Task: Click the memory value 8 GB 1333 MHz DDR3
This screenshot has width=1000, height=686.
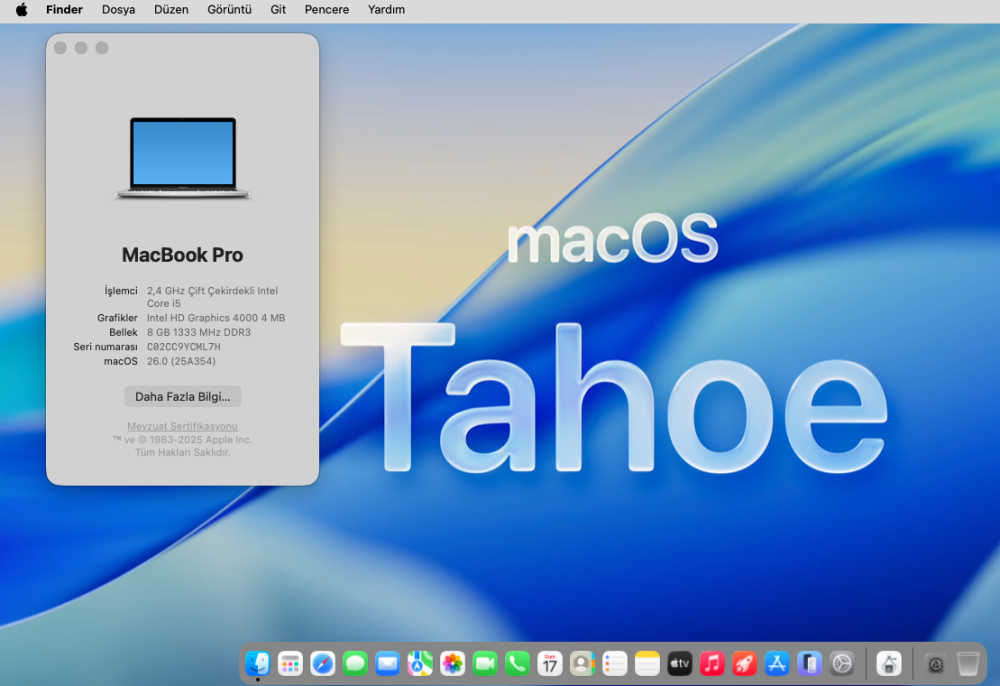Action: click(x=199, y=332)
